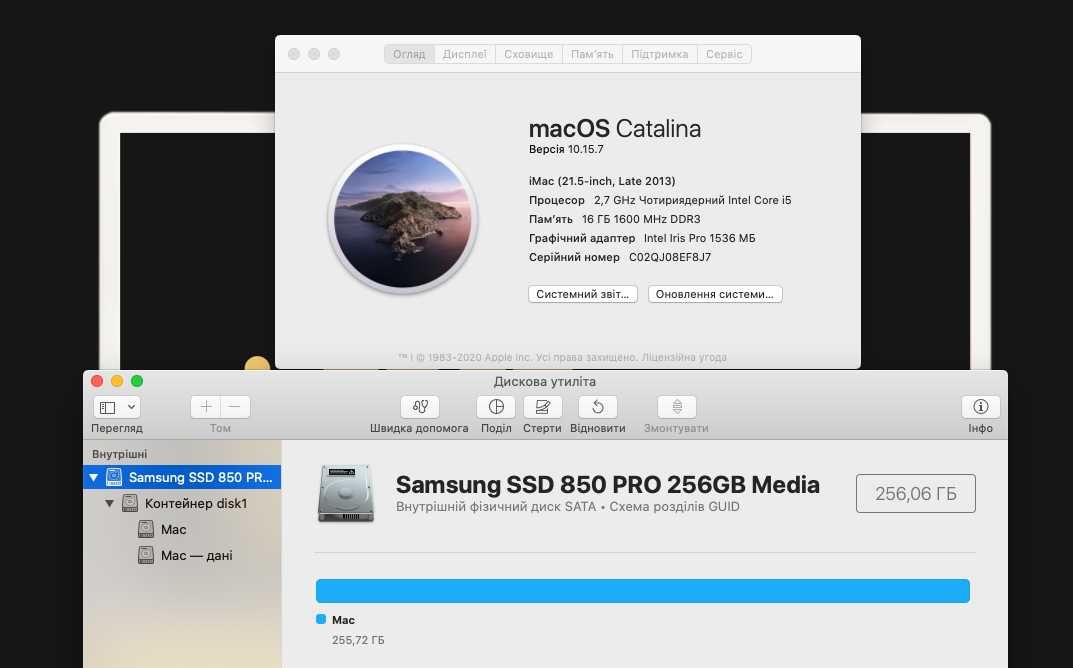This screenshot has width=1073, height=668.
Task: Click the Mount (Змонтувати) toolbar icon
Action: point(677,407)
